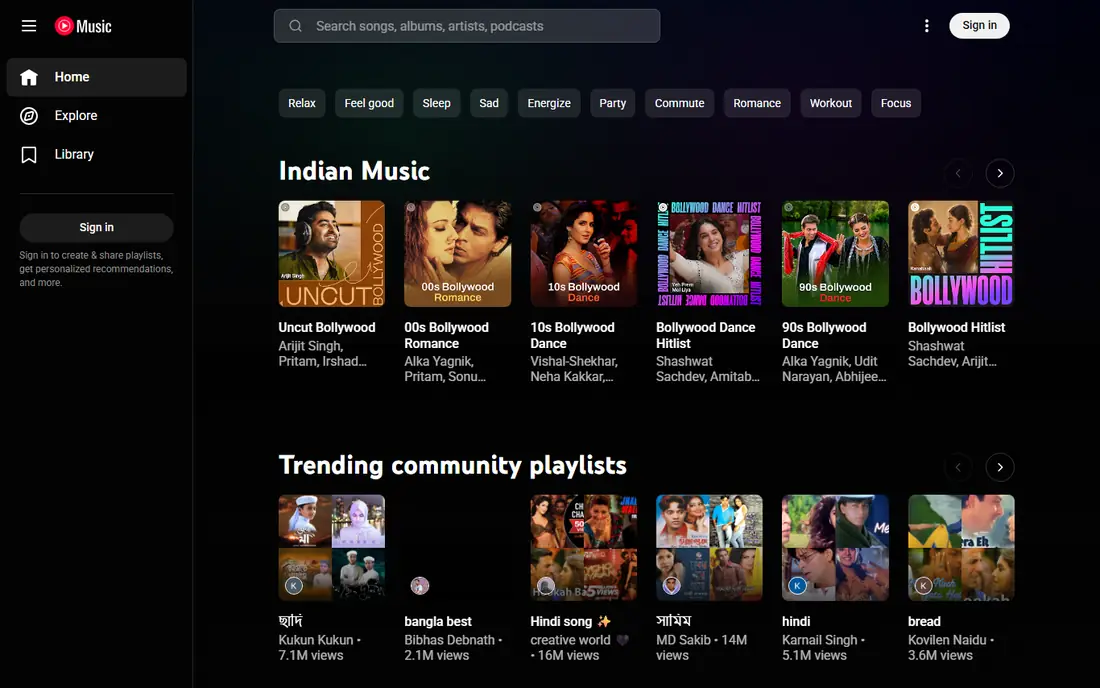The image size is (1100, 688).
Task: Select the Workout mood chip
Action: 831,103
